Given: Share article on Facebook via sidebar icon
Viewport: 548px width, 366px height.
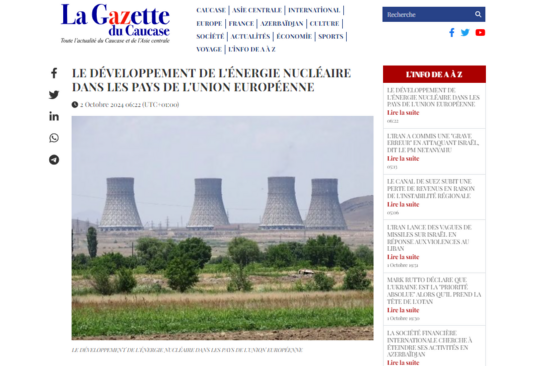Looking at the screenshot, I should [x=54, y=73].
